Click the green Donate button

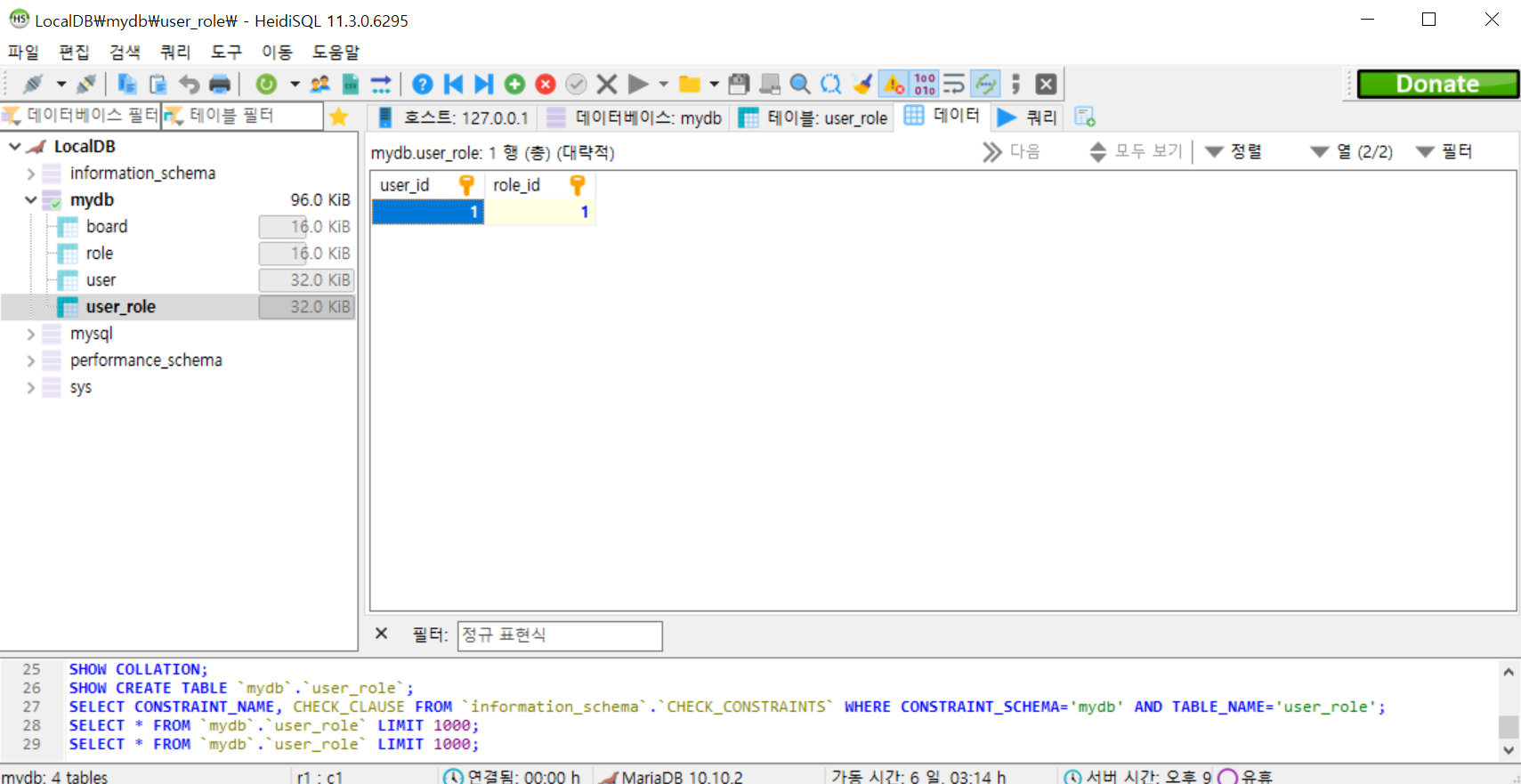coord(1438,84)
